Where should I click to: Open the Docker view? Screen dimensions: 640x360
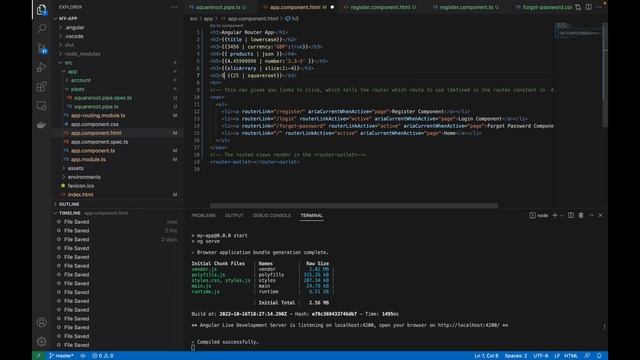(x=42, y=125)
